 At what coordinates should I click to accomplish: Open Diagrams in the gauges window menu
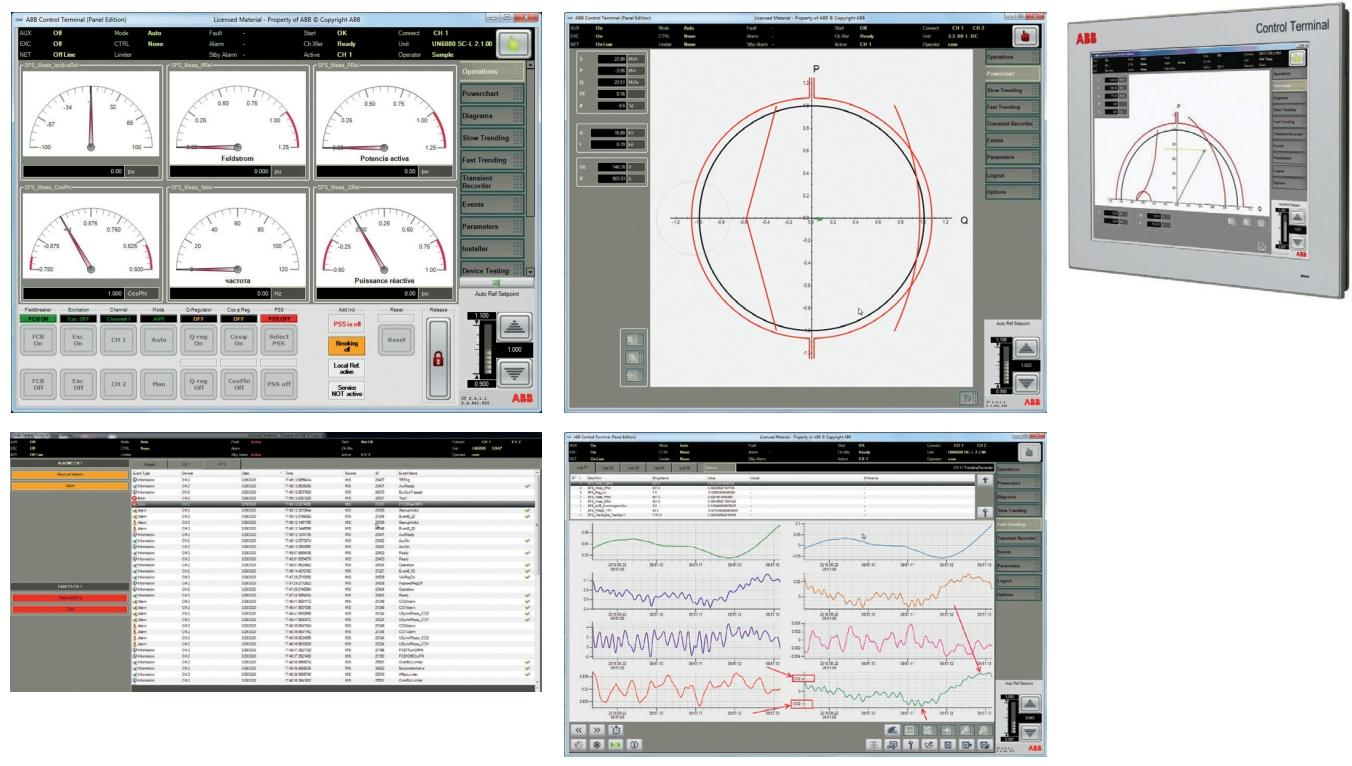click(493, 116)
